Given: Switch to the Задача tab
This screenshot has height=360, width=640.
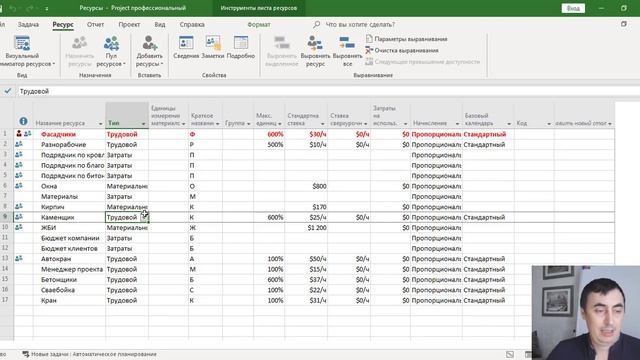Looking at the screenshot, I should [28, 24].
